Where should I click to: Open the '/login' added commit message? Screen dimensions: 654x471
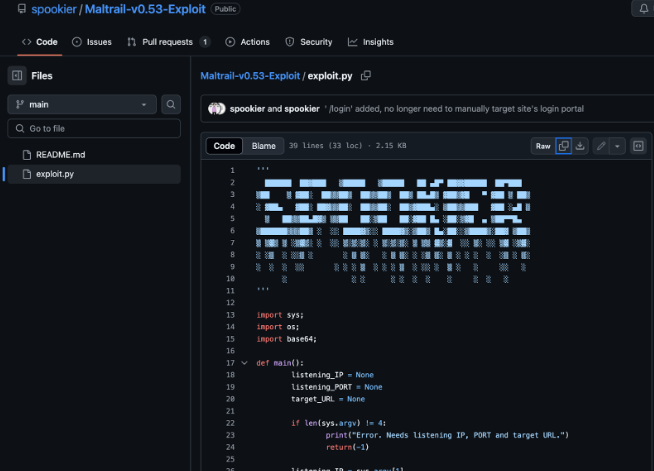pos(454,109)
